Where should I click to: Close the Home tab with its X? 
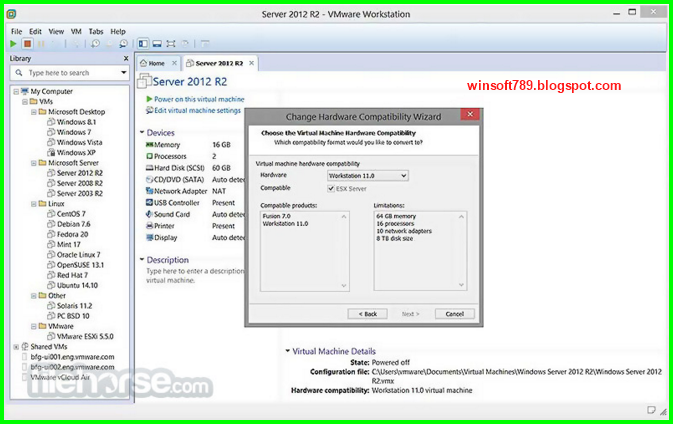click(174, 63)
